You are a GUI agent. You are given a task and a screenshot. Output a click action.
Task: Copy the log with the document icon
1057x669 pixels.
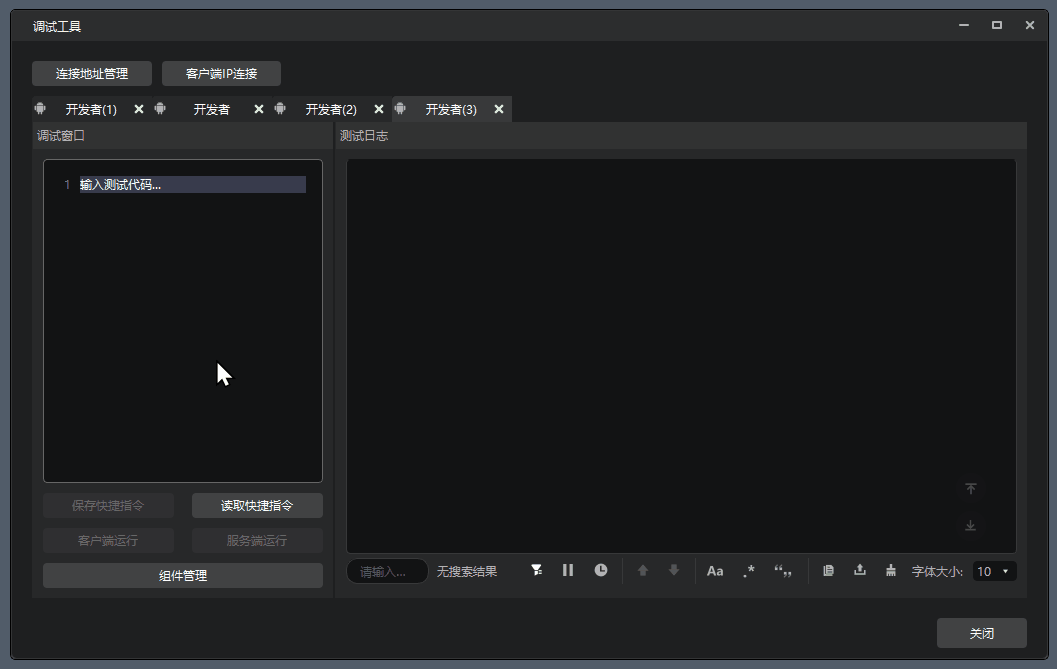coord(828,570)
